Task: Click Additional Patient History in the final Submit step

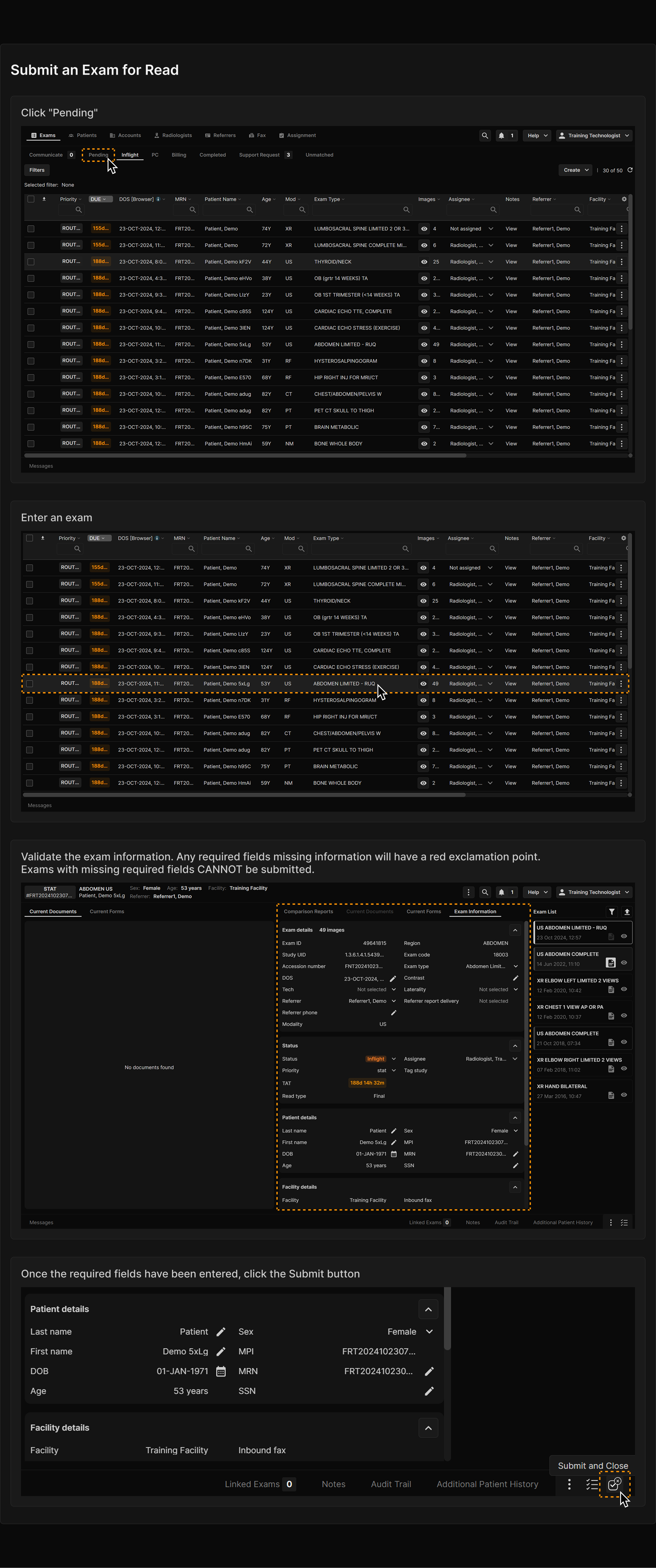Action: 487,1485
